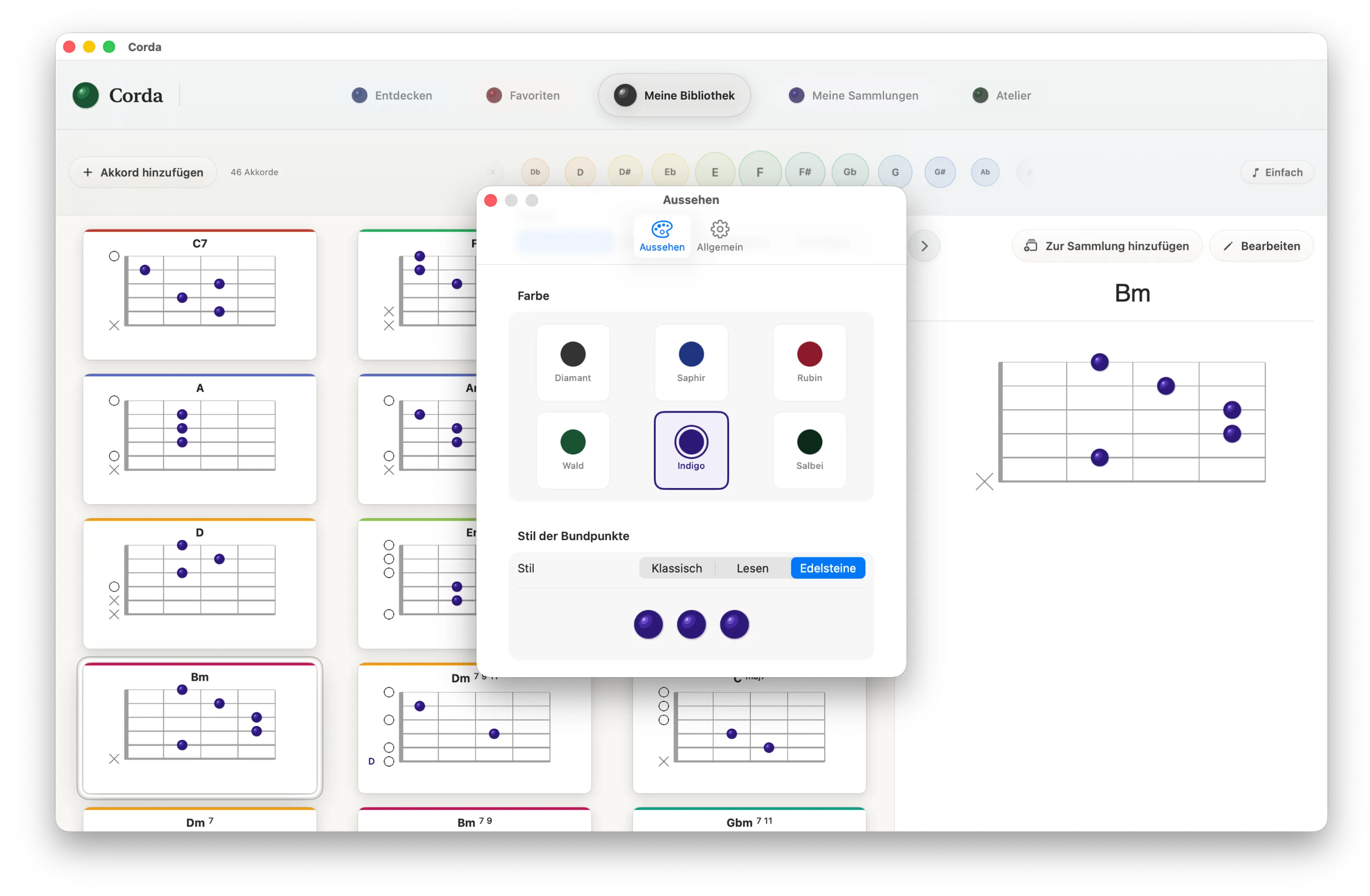Switch to the Allgemein settings tab
Screen dimensions: 1370x896
[x=720, y=236]
